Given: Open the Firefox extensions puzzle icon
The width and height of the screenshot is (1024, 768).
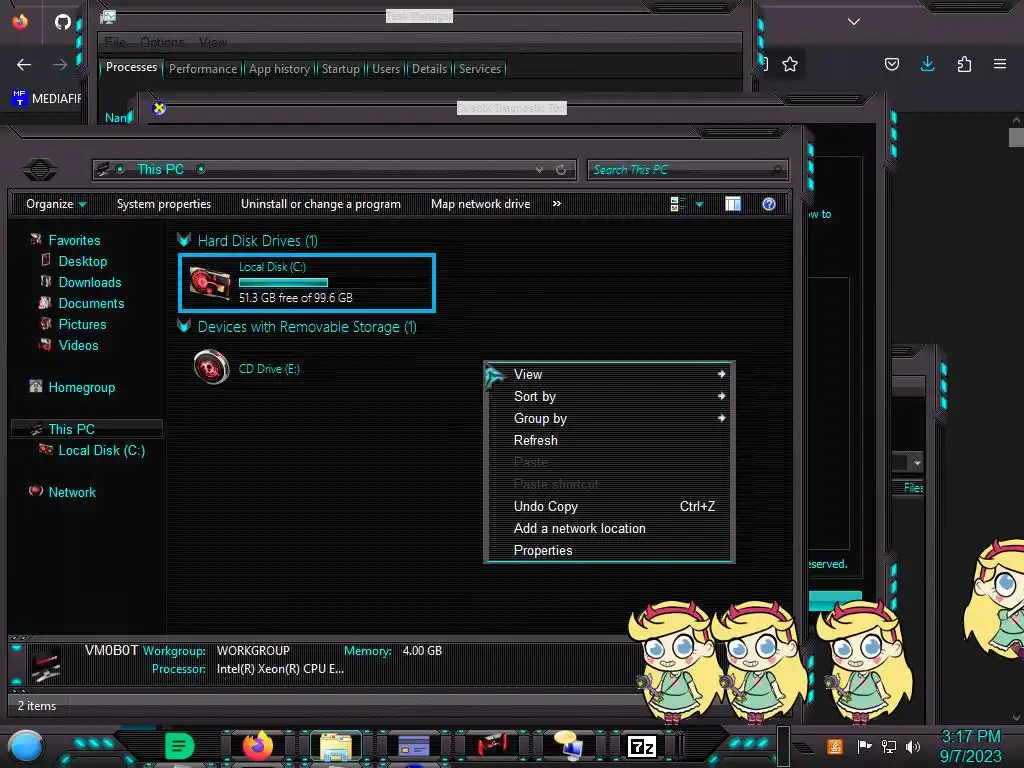Looking at the screenshot, I should pos(964,64).
